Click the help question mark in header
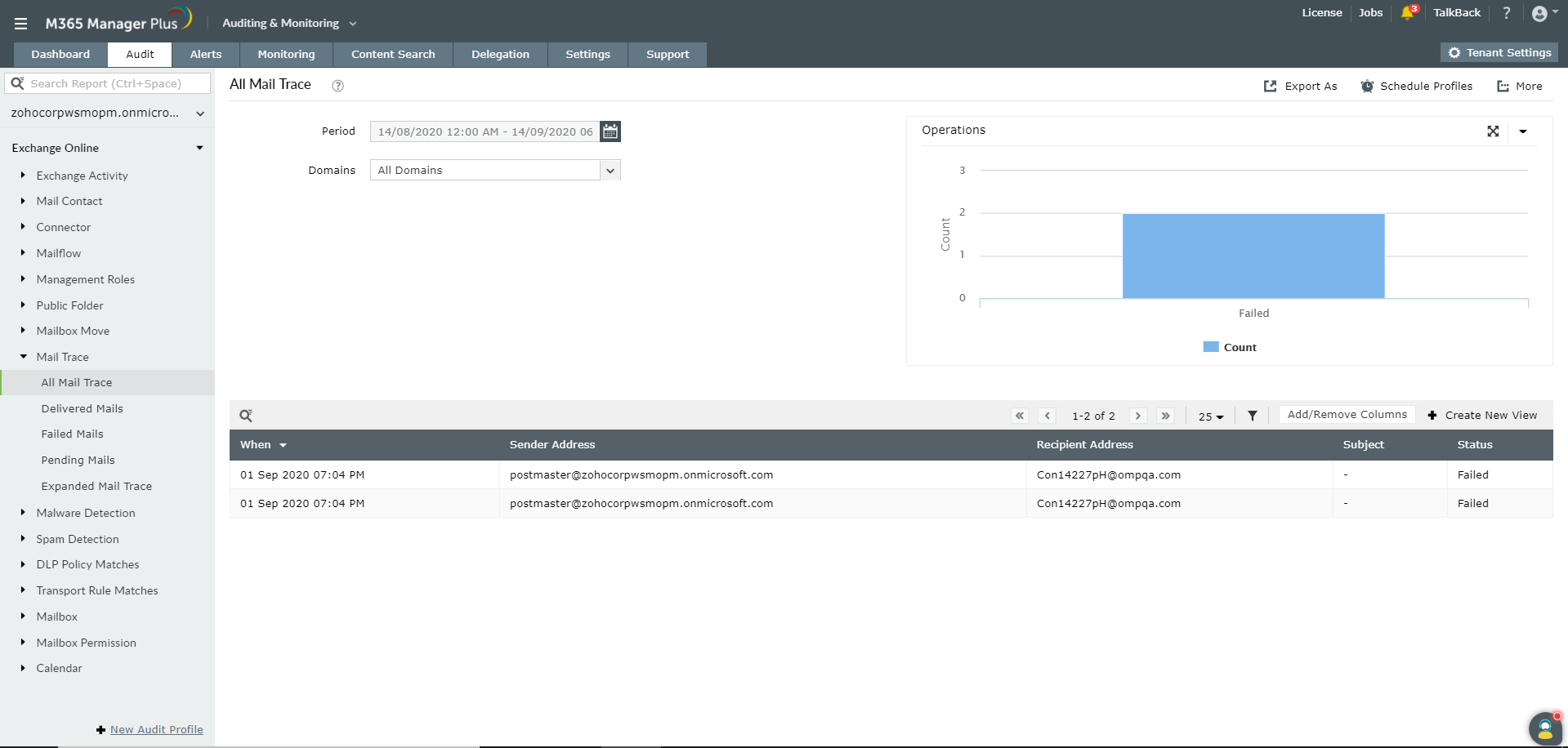The width and height of the screenshot is (1568, 748). tap(1507, 13)
